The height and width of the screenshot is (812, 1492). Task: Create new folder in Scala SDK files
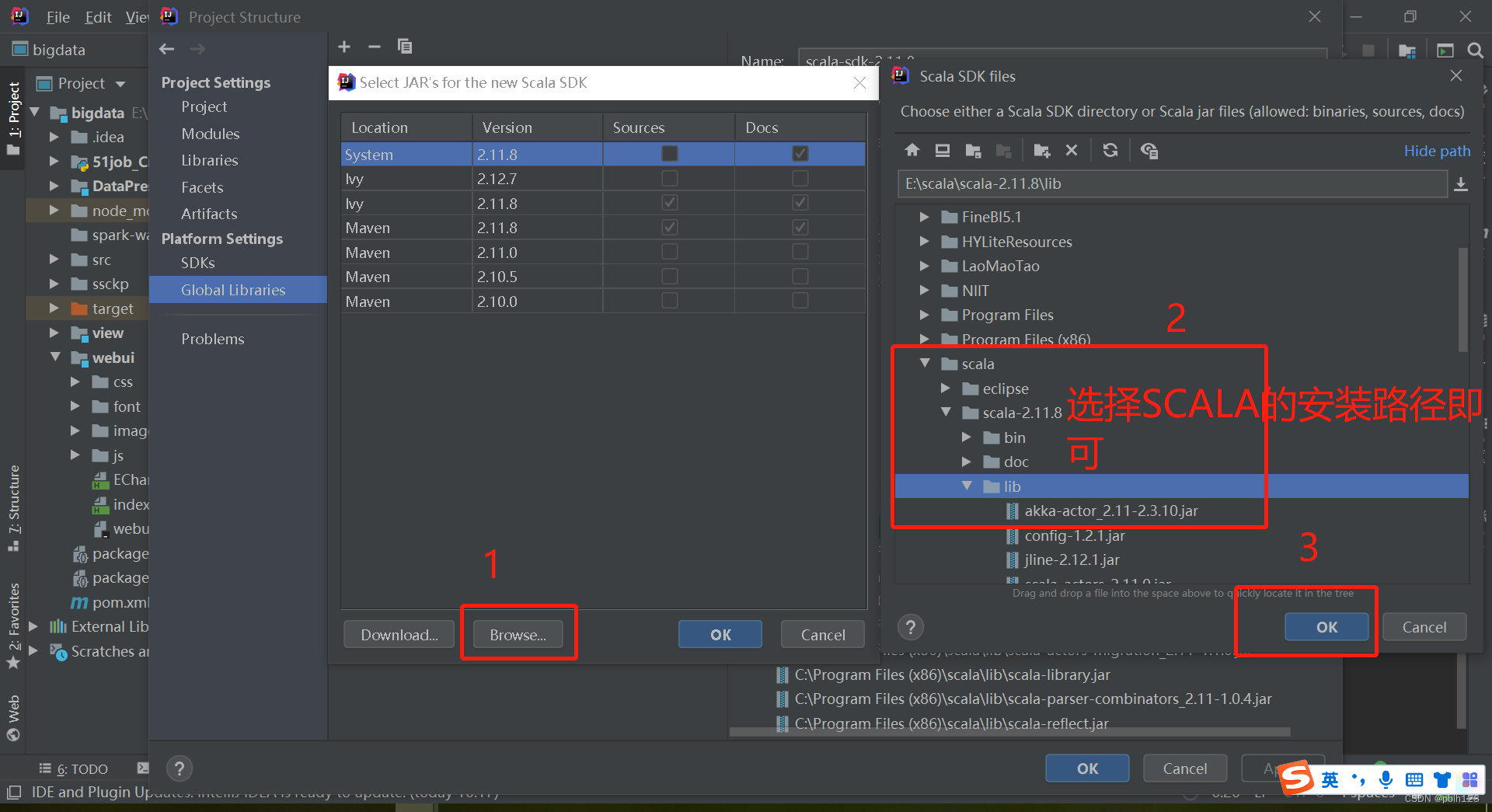tap(1042, 150)
